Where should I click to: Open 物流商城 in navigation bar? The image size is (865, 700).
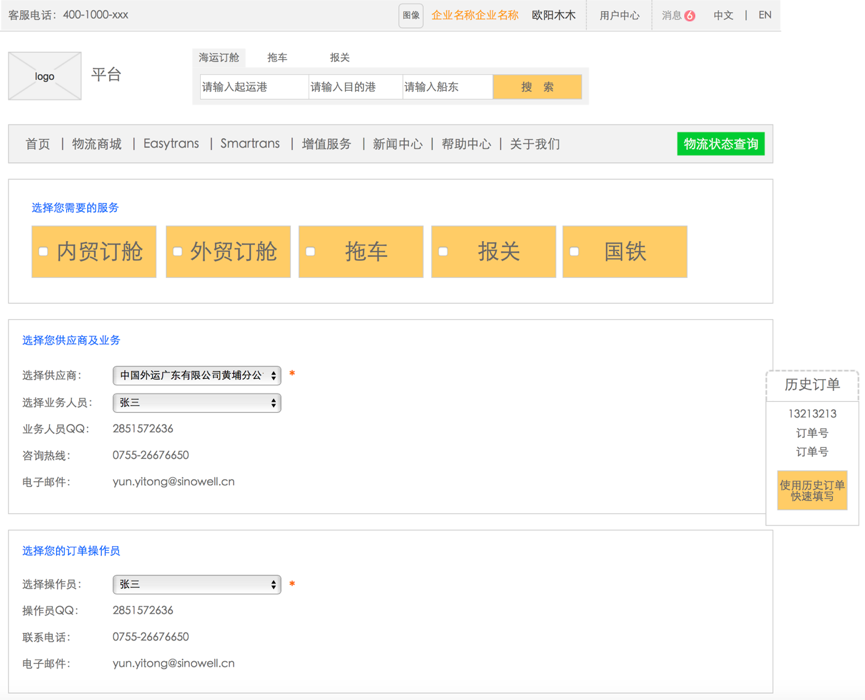point(97,144)
